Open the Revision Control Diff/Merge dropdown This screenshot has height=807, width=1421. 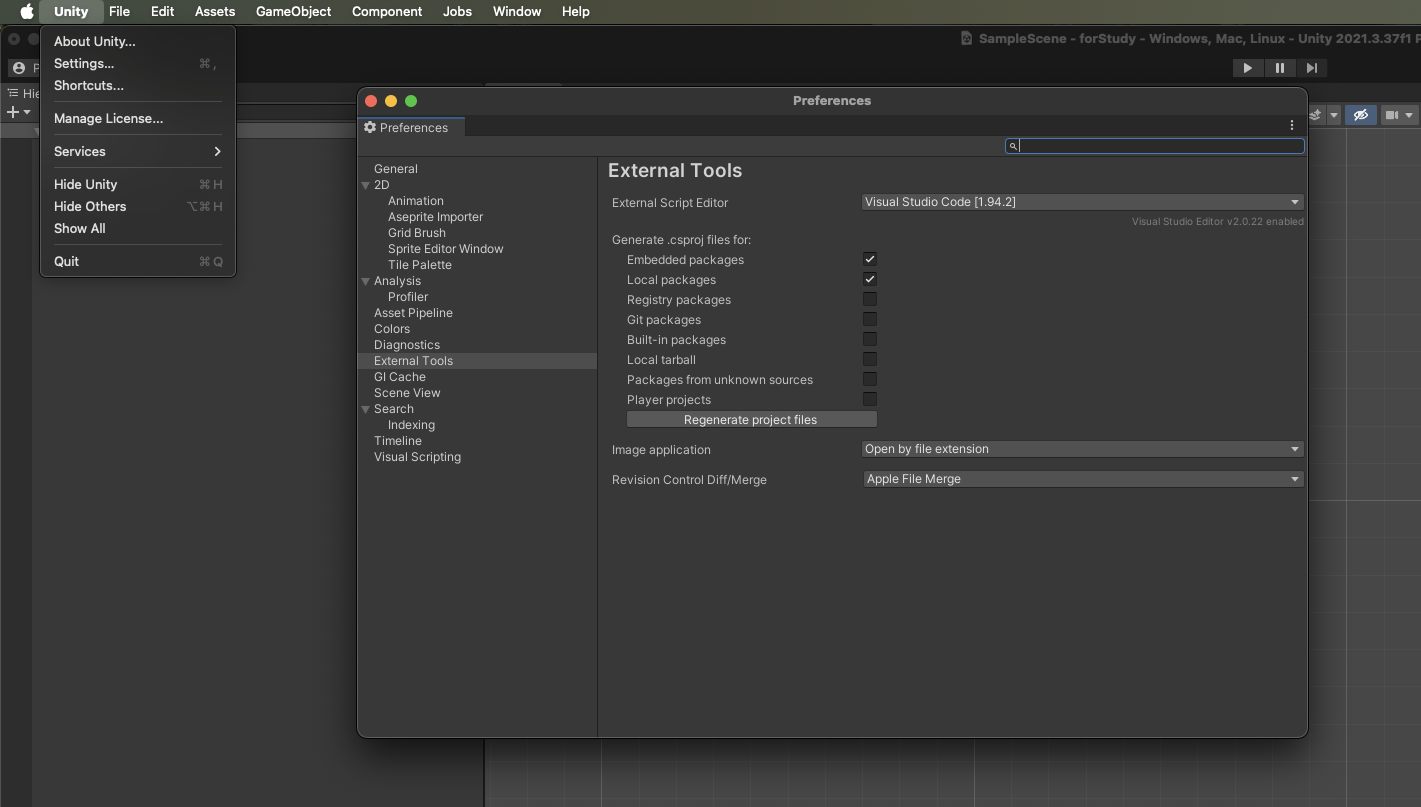pyautogui.click(x=1083, y=479)
